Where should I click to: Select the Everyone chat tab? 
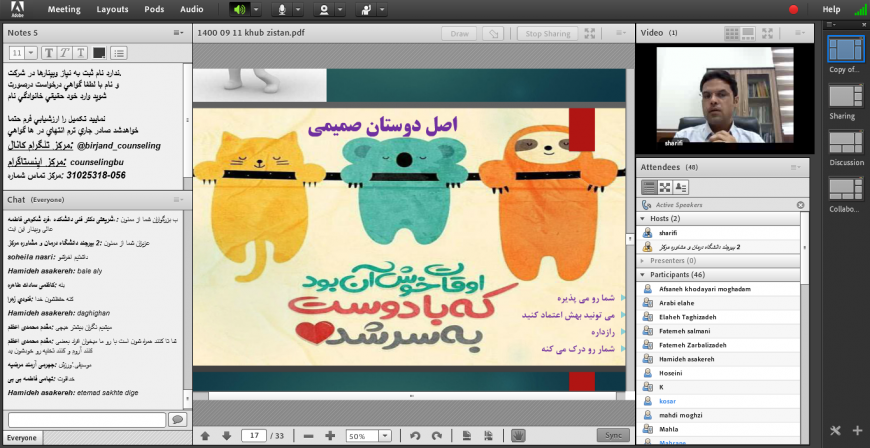click(x=22, y=438)
